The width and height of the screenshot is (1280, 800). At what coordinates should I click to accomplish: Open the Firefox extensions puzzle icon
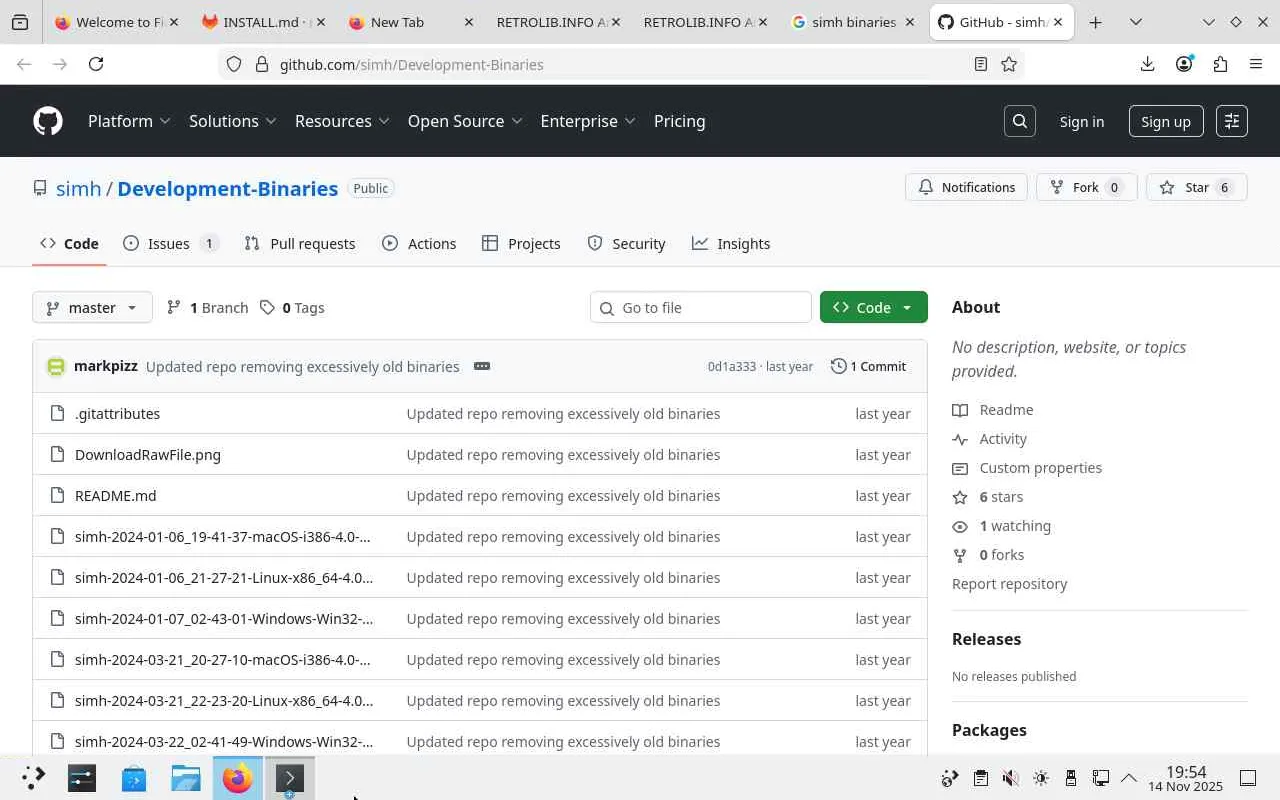click(x=1220, y=64)
